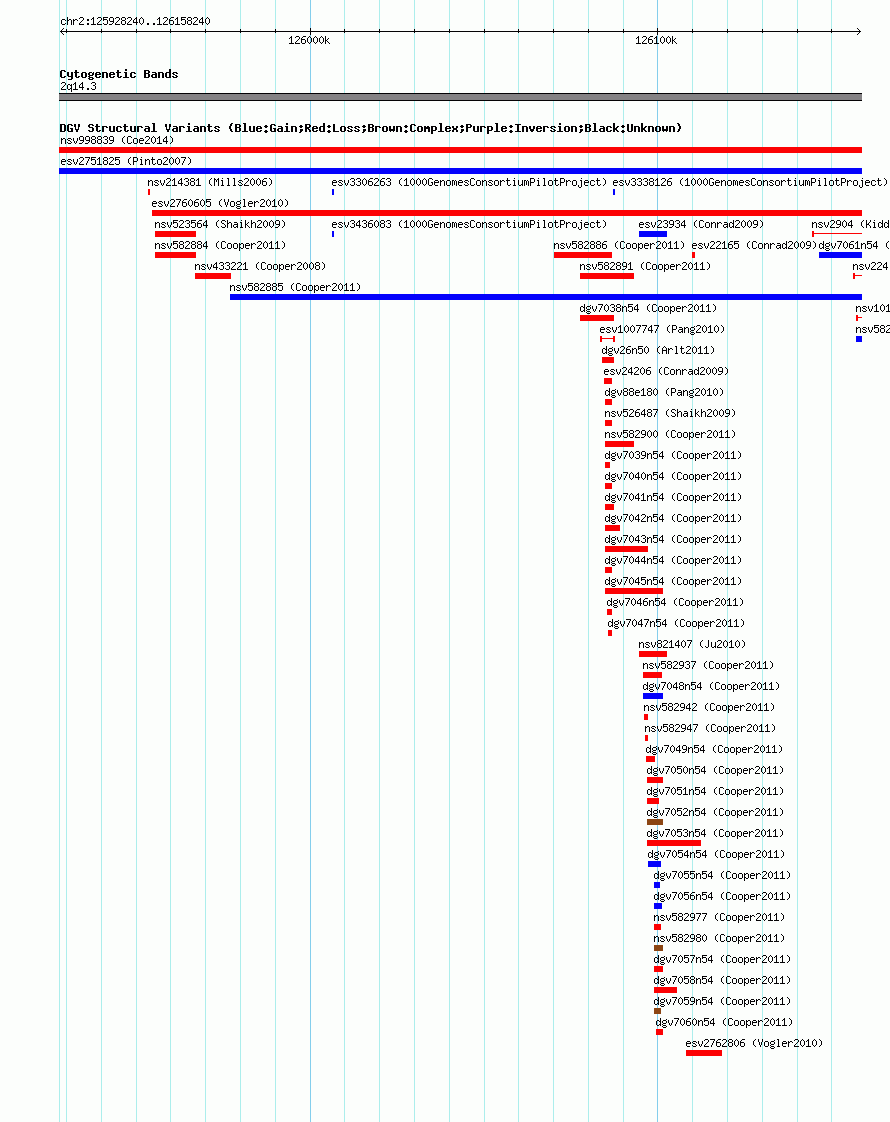Screen dimensions: 890x1122
Task: Select dgv7049n54 (Cooper2011) label
Action: 714,749
